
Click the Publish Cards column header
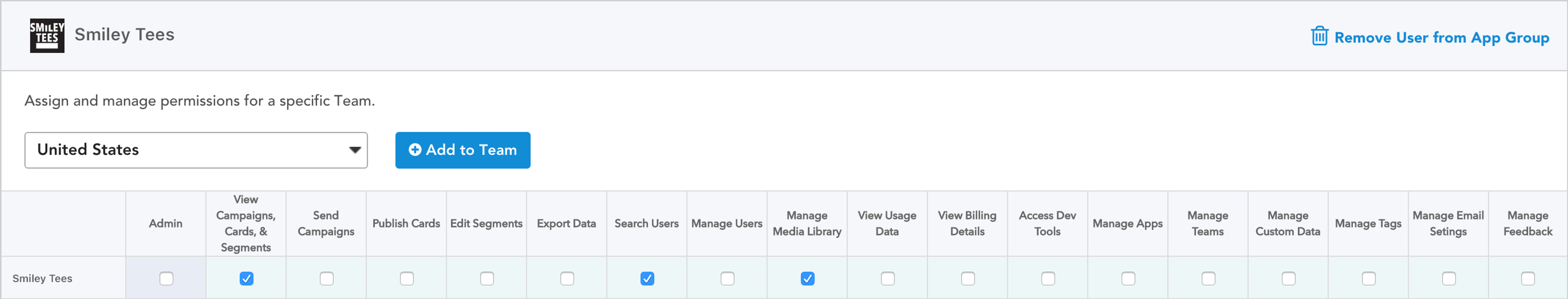tap(406, 223)
